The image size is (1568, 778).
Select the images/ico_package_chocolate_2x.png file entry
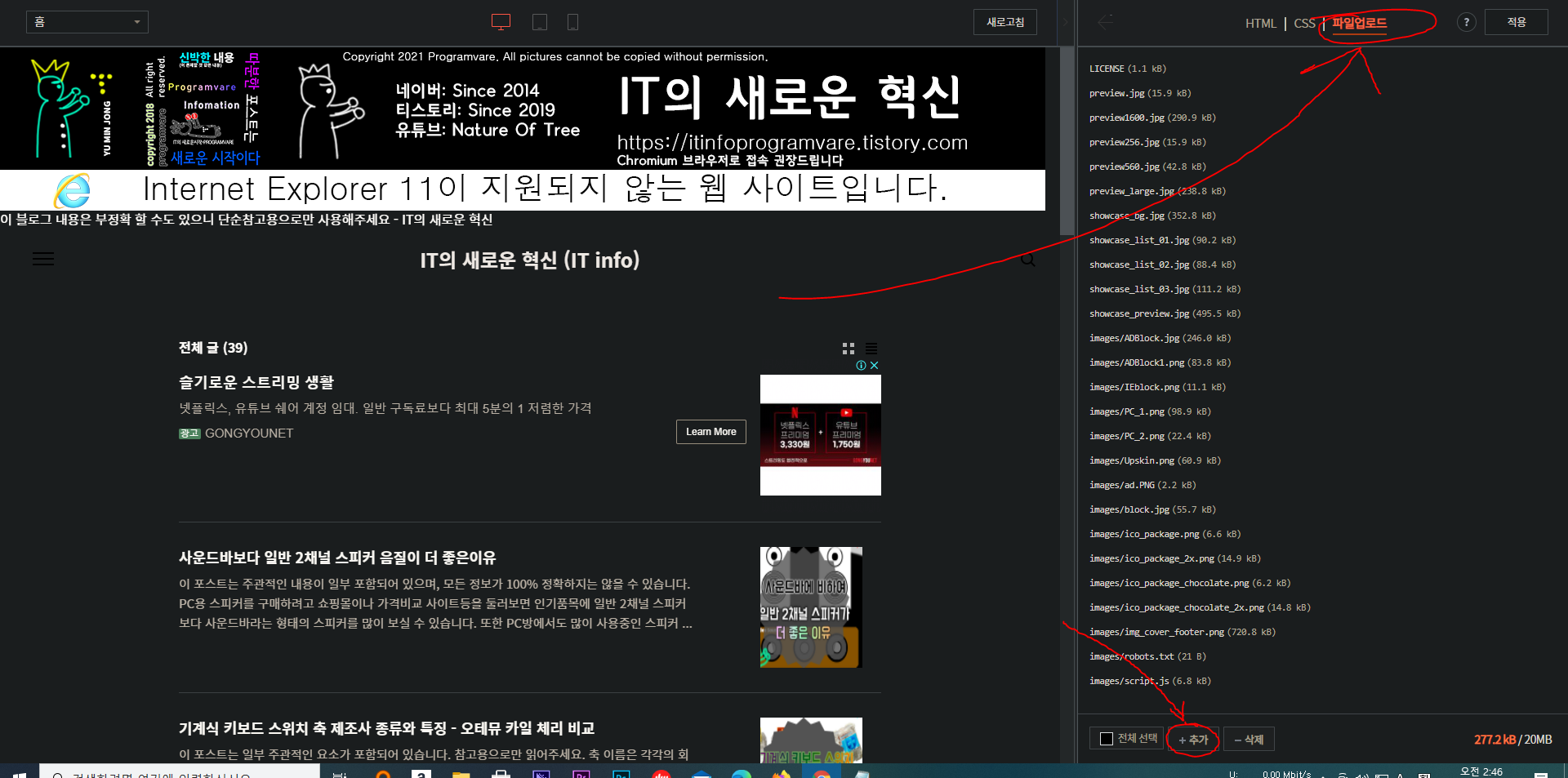pyautogui.click(x=1200, y=607)
